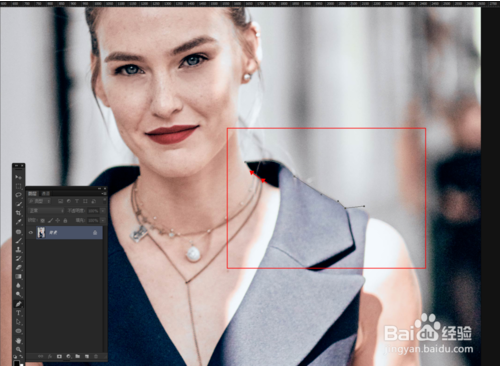Select the Crop tool
The width and height of the screenshot is (500, 367).
click(x=18, y=213)
